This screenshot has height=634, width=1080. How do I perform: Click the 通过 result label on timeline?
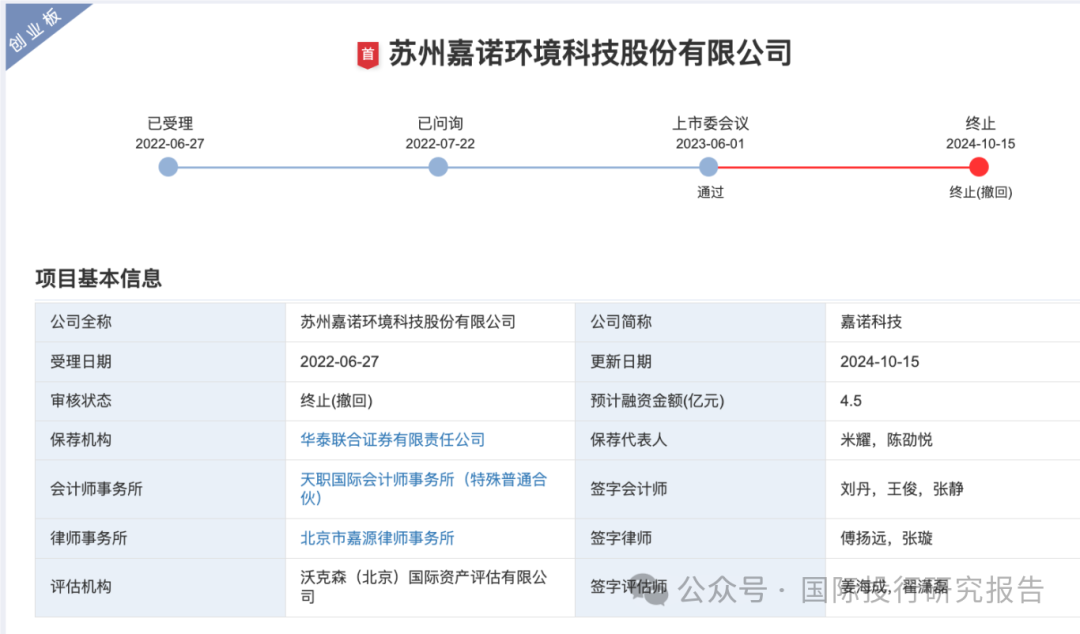click(710, 192)
